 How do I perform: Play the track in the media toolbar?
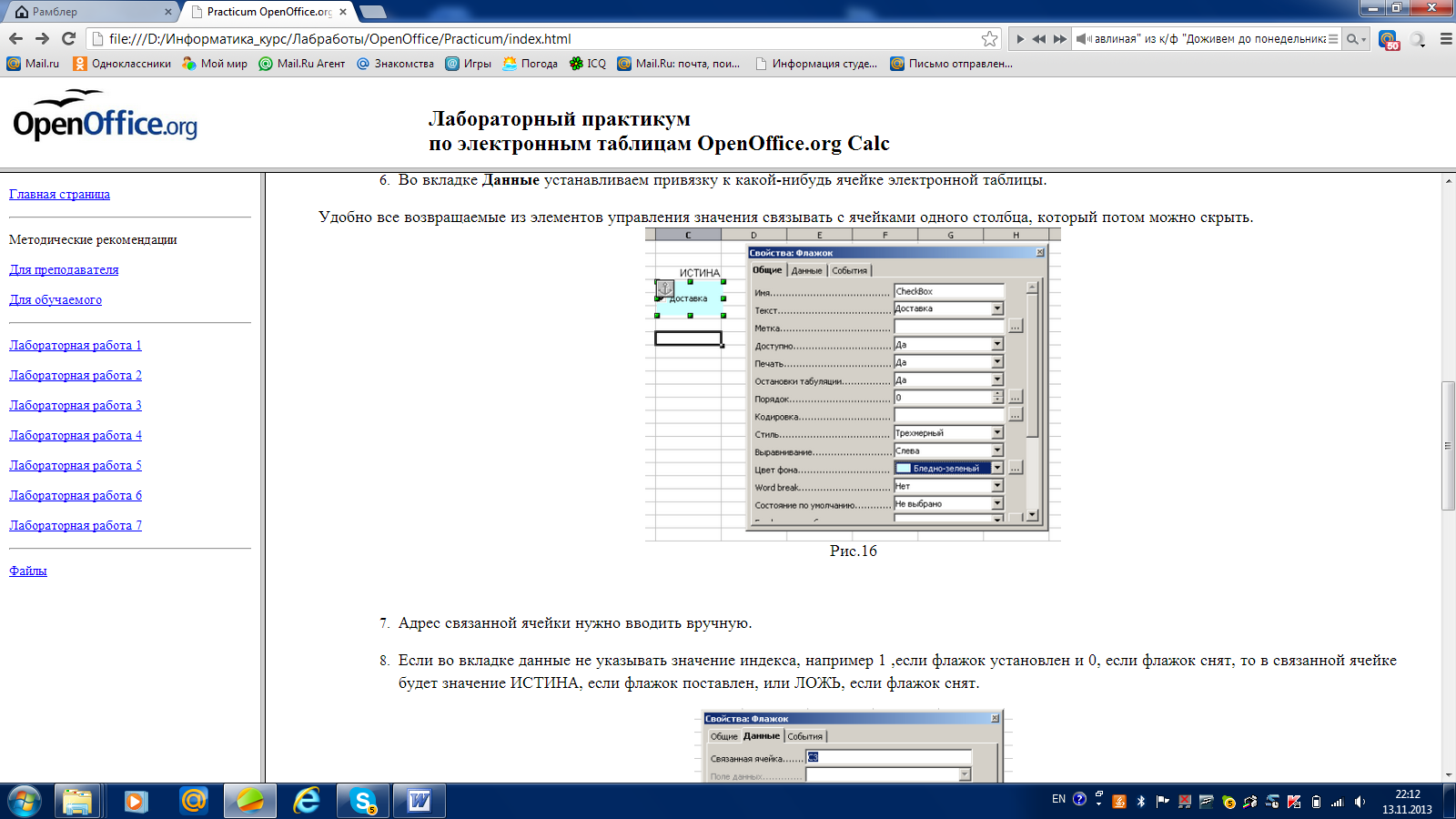coord(1020,39)
